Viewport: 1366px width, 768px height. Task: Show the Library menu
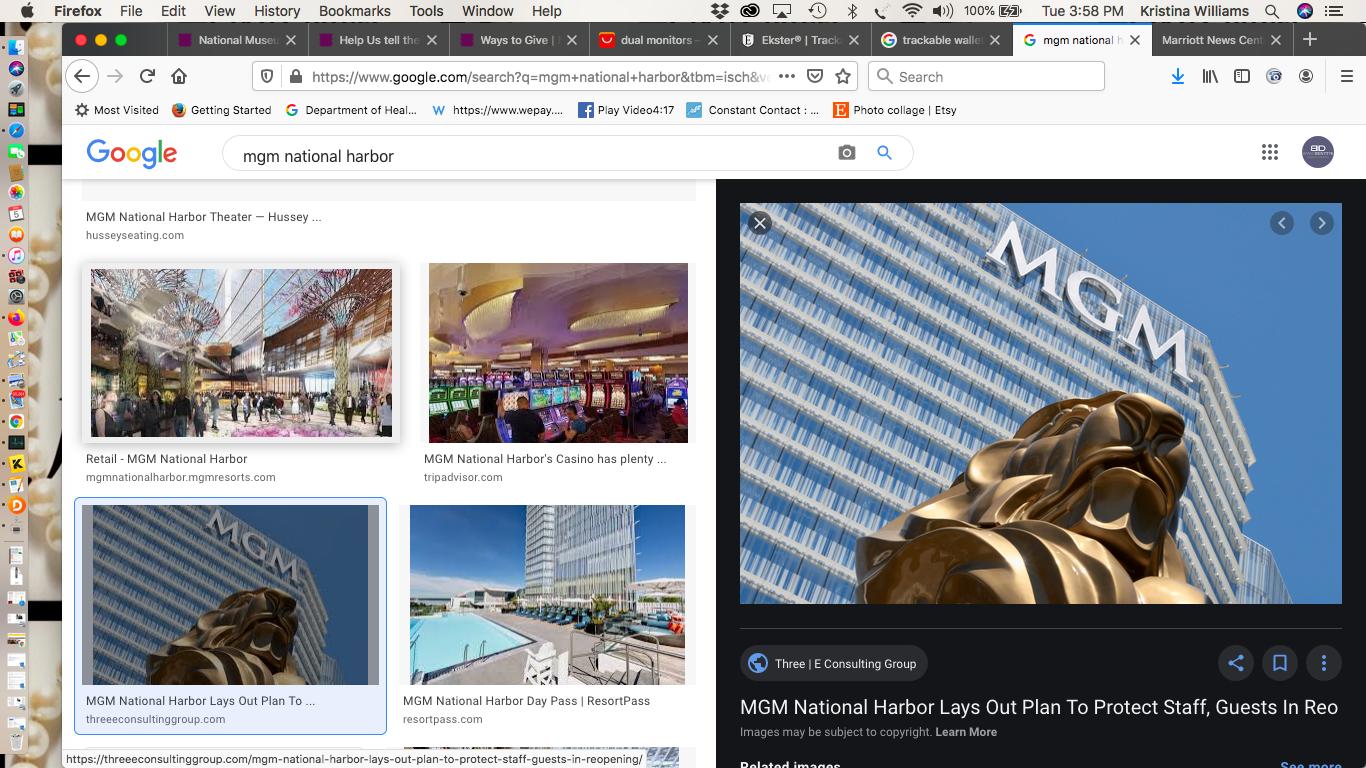click(1210, 76)
